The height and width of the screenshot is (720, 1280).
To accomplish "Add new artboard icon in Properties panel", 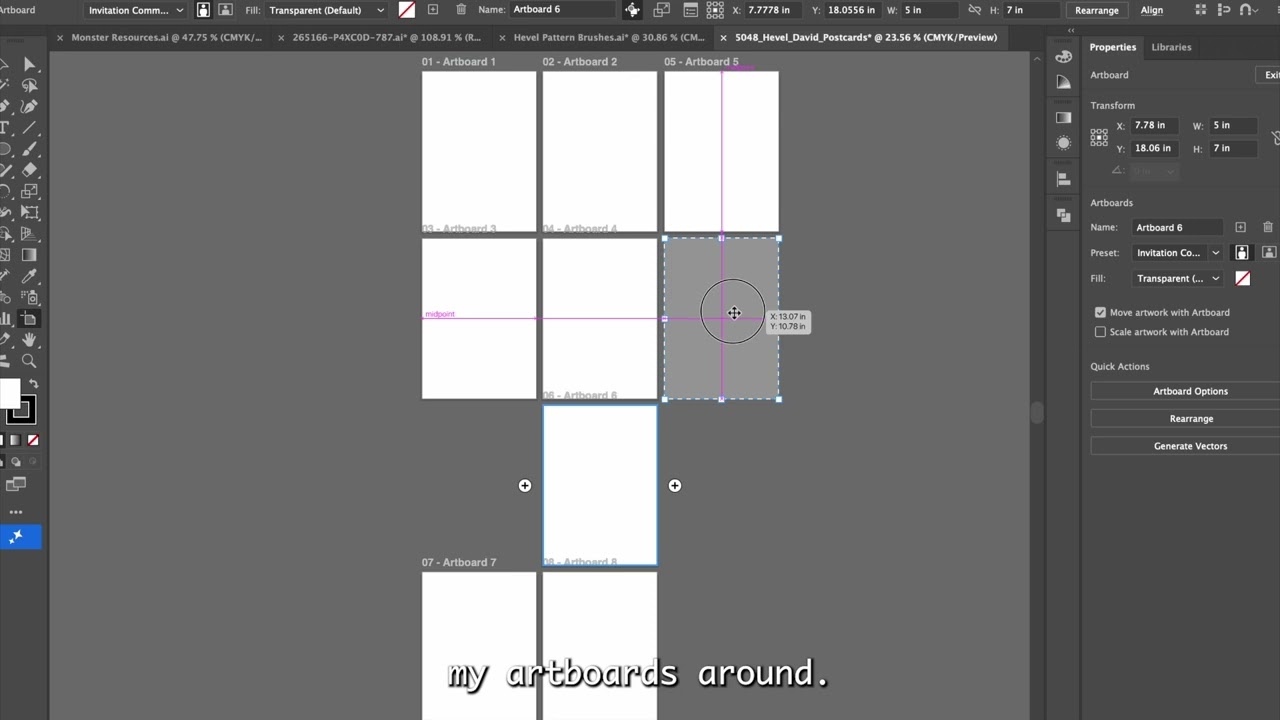I will point(1240,227).
